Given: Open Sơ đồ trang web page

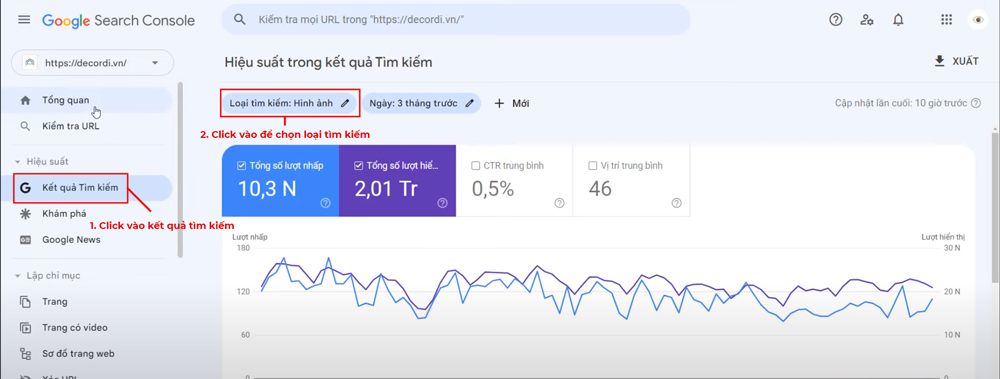Looking at the screenshot, I should point(86,353).
